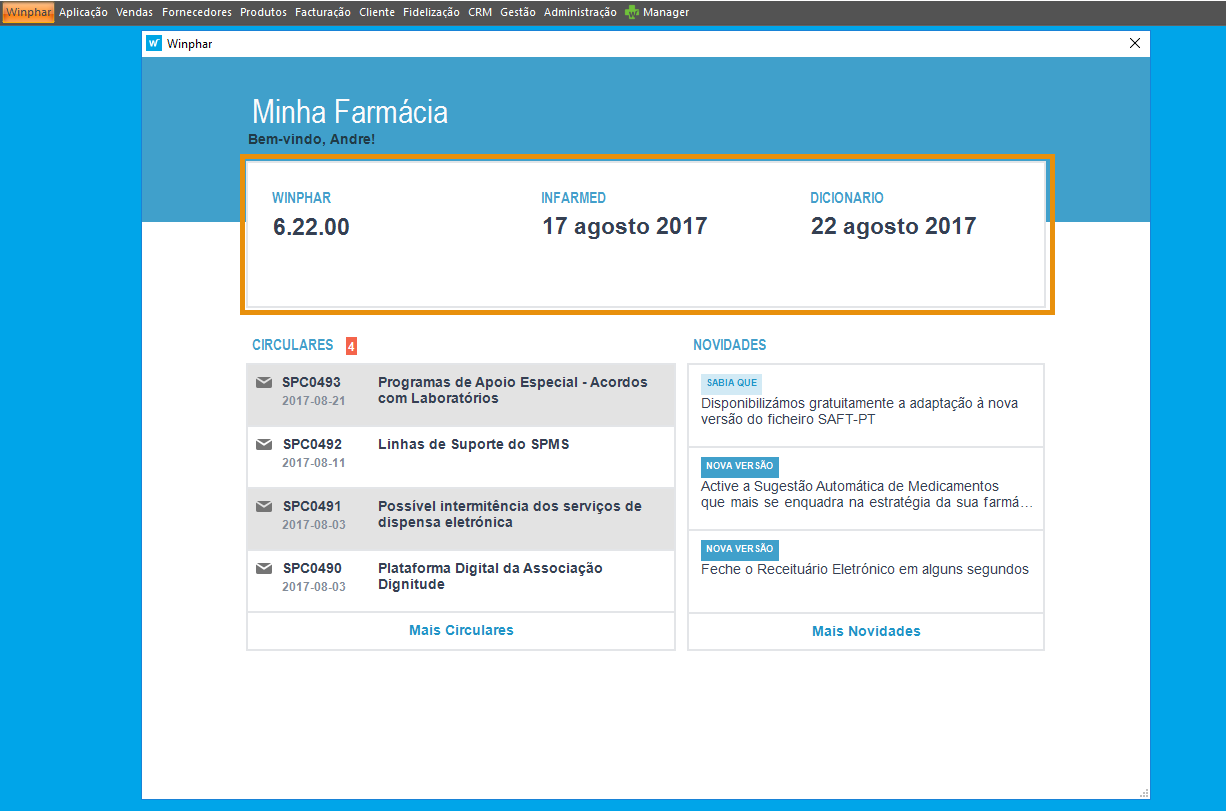This screenshot has height=811, width=1226.
Task: Click the envelope icon beside SPC0492
Action: [264, 444]
